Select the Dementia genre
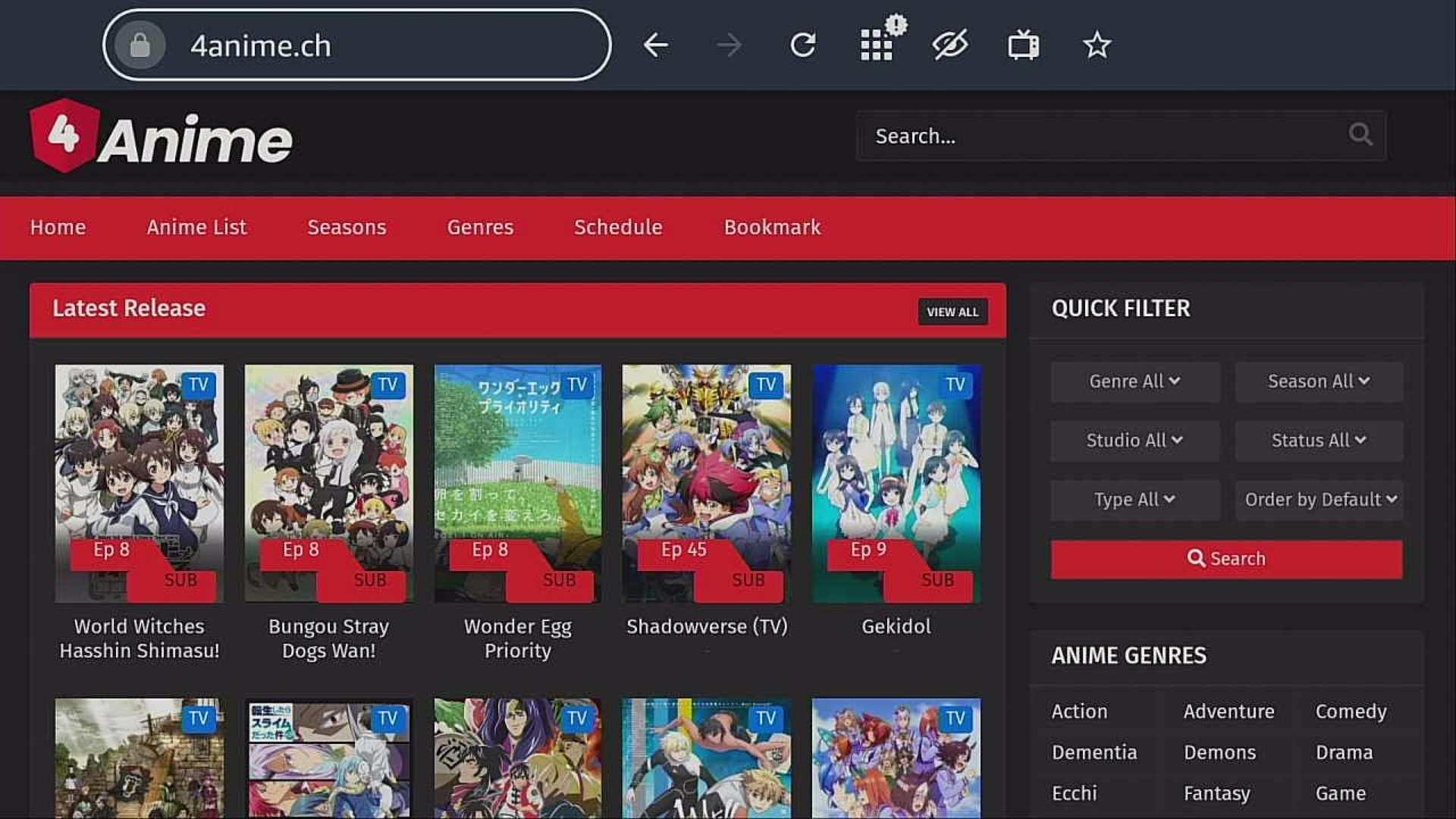The height and width of the screenshot is (819, 1456). click(1094, 752)
